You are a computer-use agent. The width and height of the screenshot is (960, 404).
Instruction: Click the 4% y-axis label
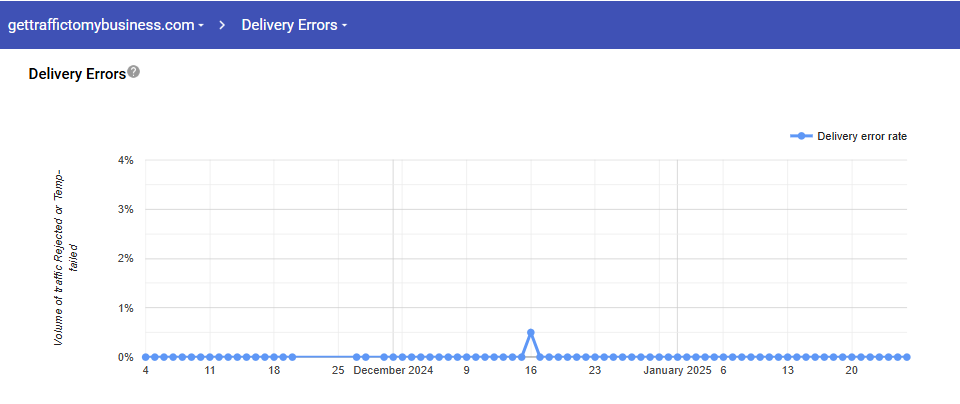(126, 160)
